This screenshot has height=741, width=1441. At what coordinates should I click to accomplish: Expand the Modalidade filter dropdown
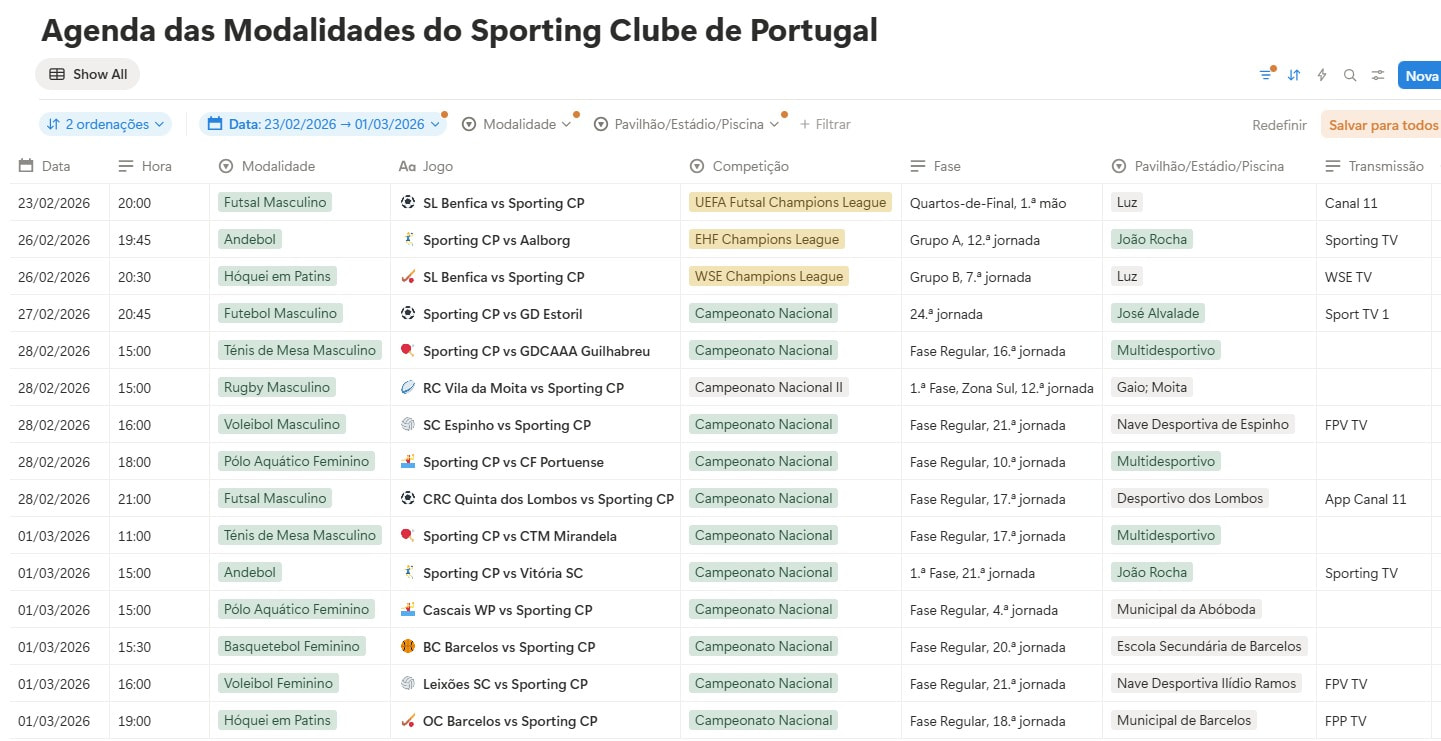coord(517,125)
